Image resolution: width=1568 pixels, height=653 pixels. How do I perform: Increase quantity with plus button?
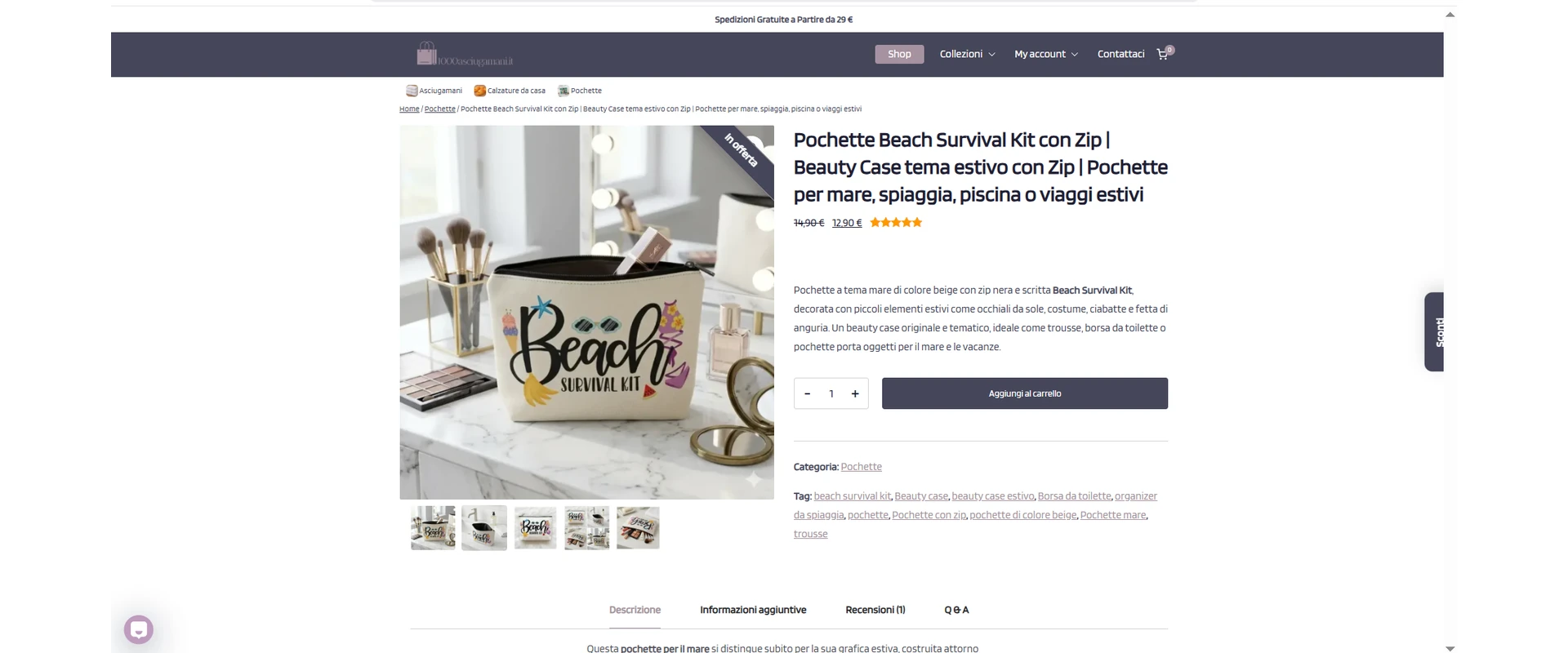855,393
